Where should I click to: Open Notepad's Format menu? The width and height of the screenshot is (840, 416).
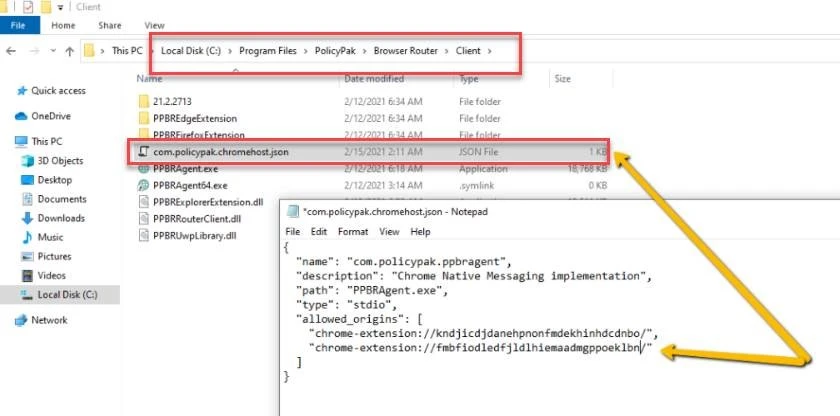point(352,232)
